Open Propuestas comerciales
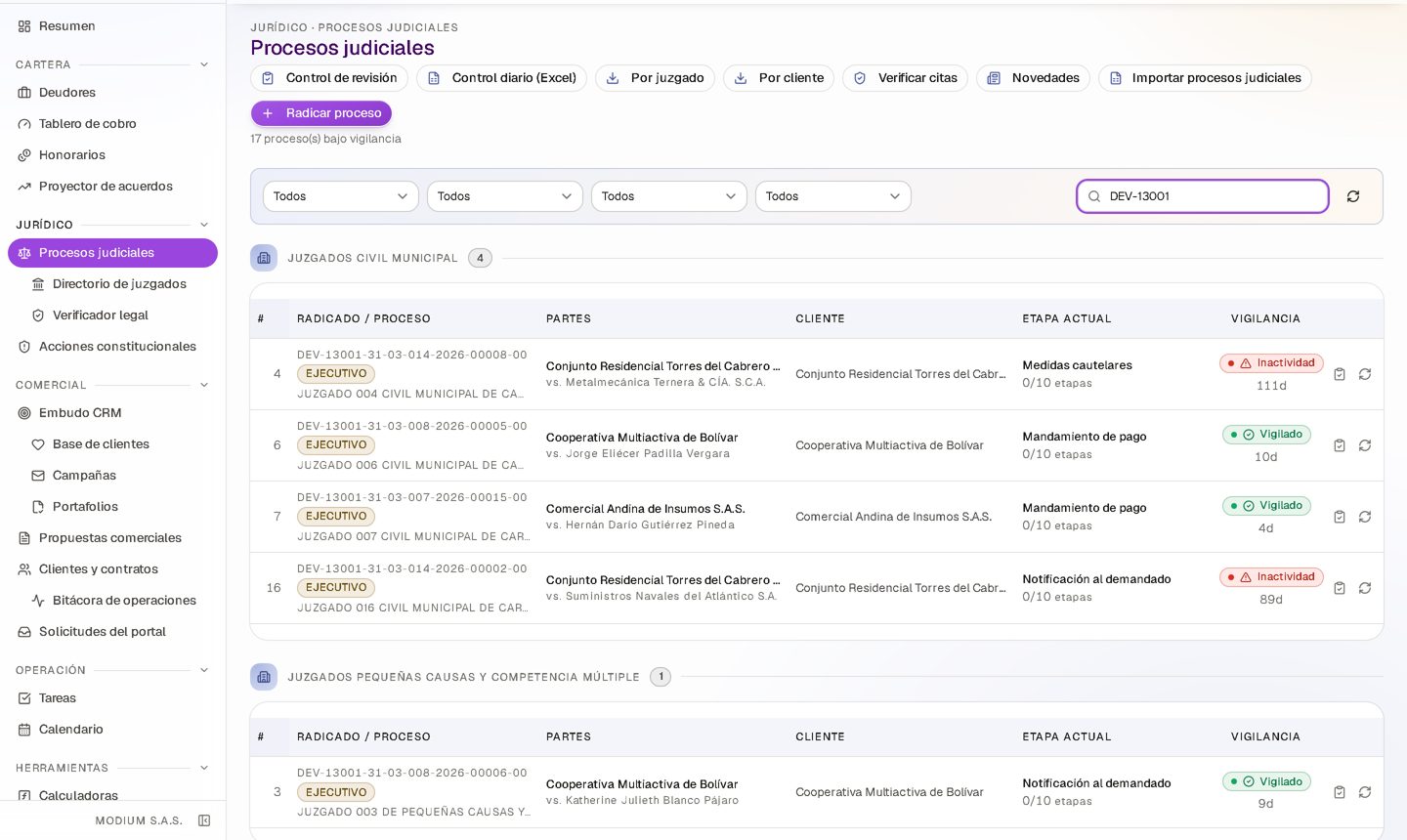 (112, 538)
